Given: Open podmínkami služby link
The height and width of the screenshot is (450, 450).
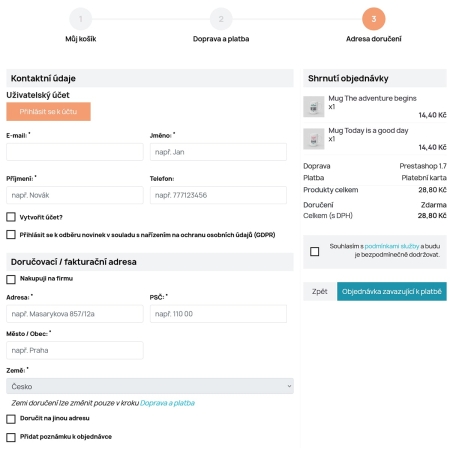Looking at the screenshot, I should tap(392, 246).
